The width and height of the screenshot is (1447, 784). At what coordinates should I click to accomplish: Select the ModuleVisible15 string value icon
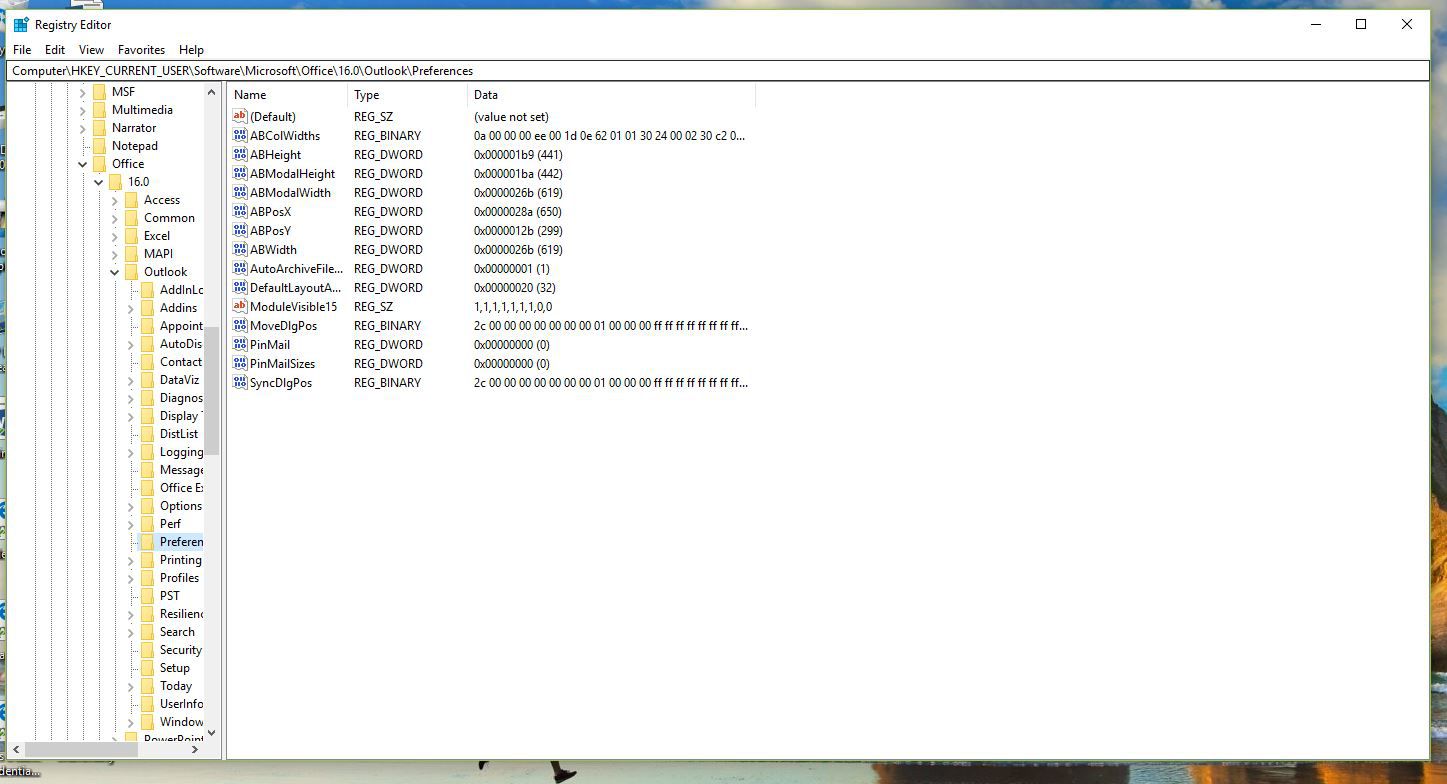click(239, 307)
